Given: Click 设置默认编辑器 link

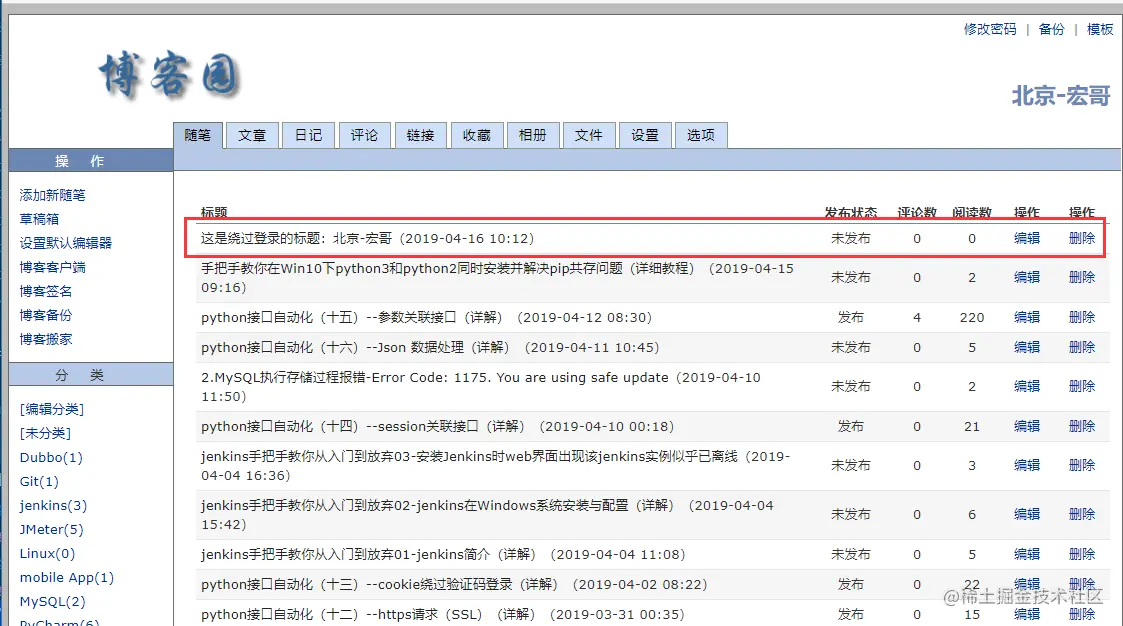Looking at the screenshot, I should 66,243.
